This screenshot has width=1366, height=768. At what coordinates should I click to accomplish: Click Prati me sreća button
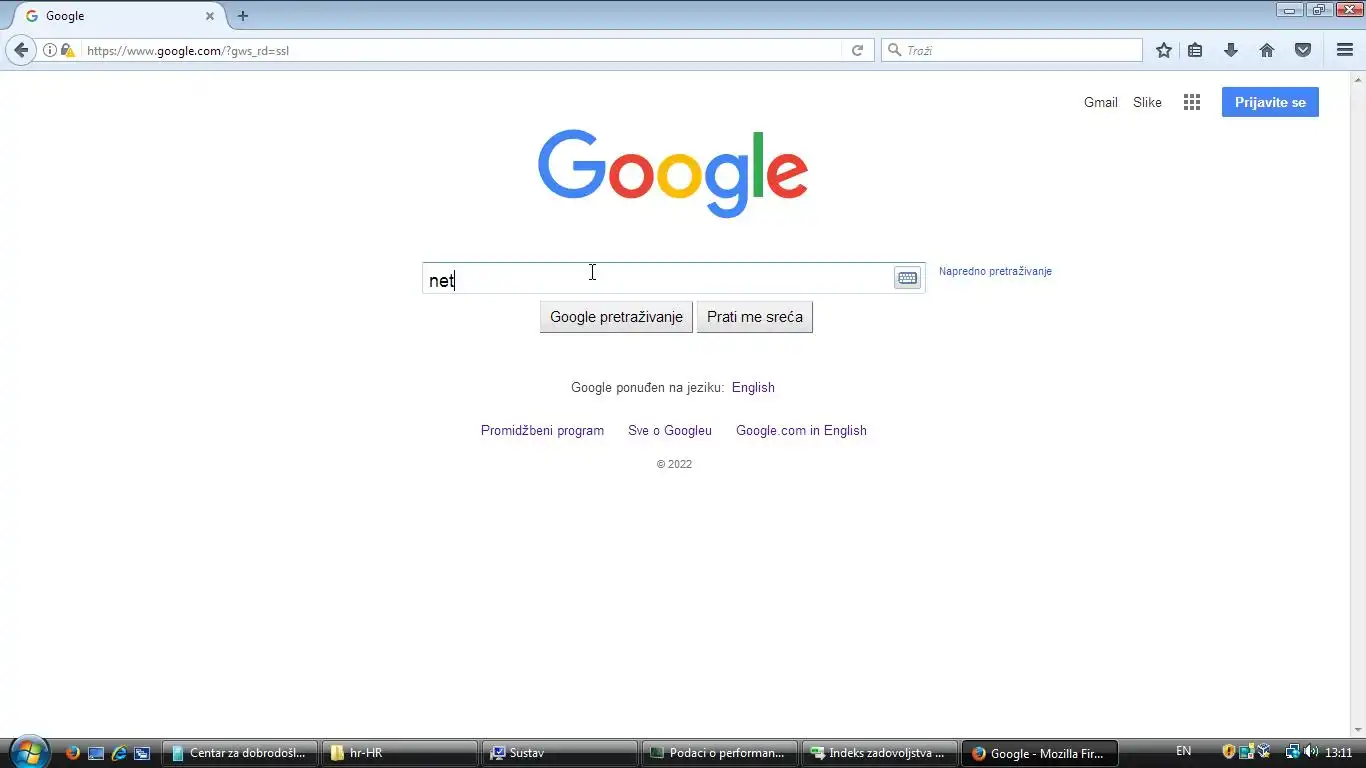[x=755, y=317]
